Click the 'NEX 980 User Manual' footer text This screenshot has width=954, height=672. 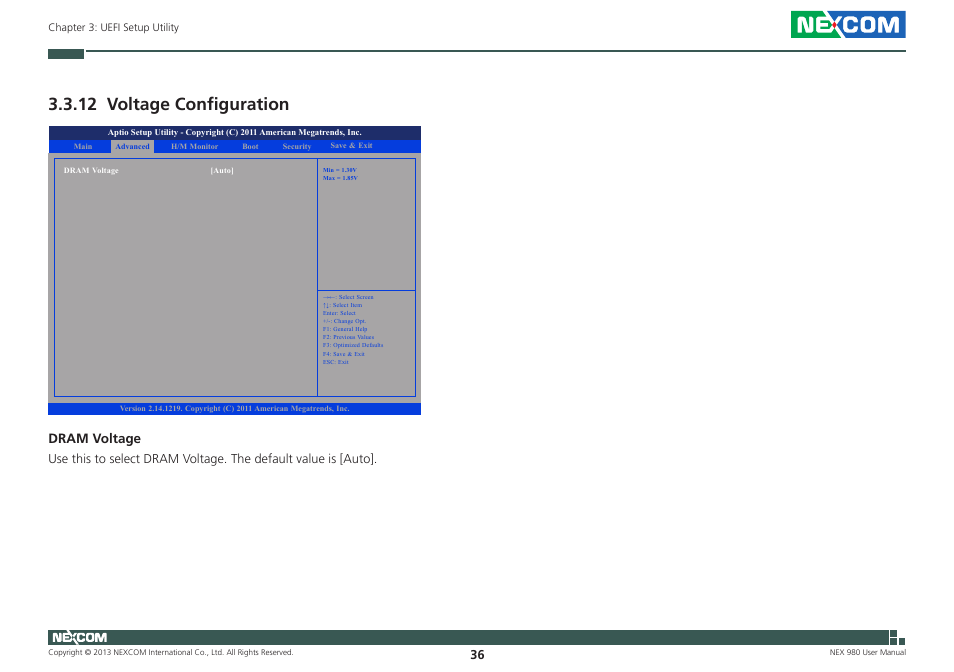[x=868, y=653]
